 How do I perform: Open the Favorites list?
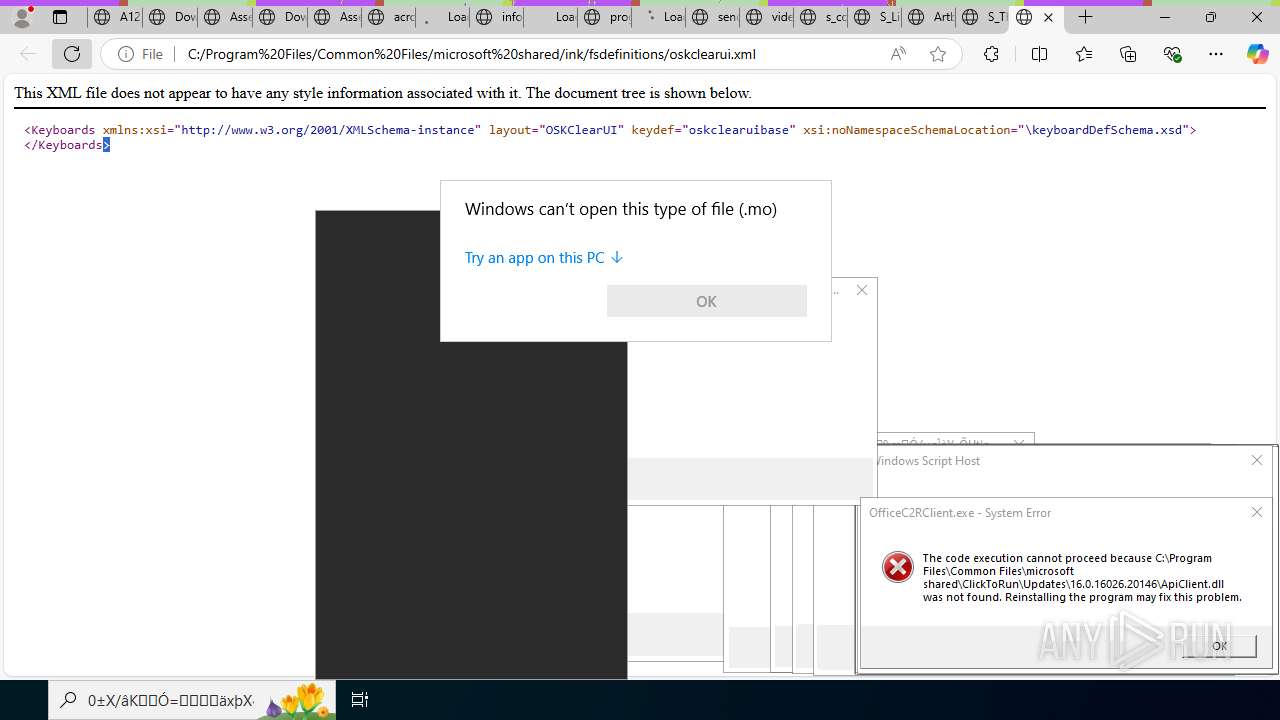(x=1084, y=54)
